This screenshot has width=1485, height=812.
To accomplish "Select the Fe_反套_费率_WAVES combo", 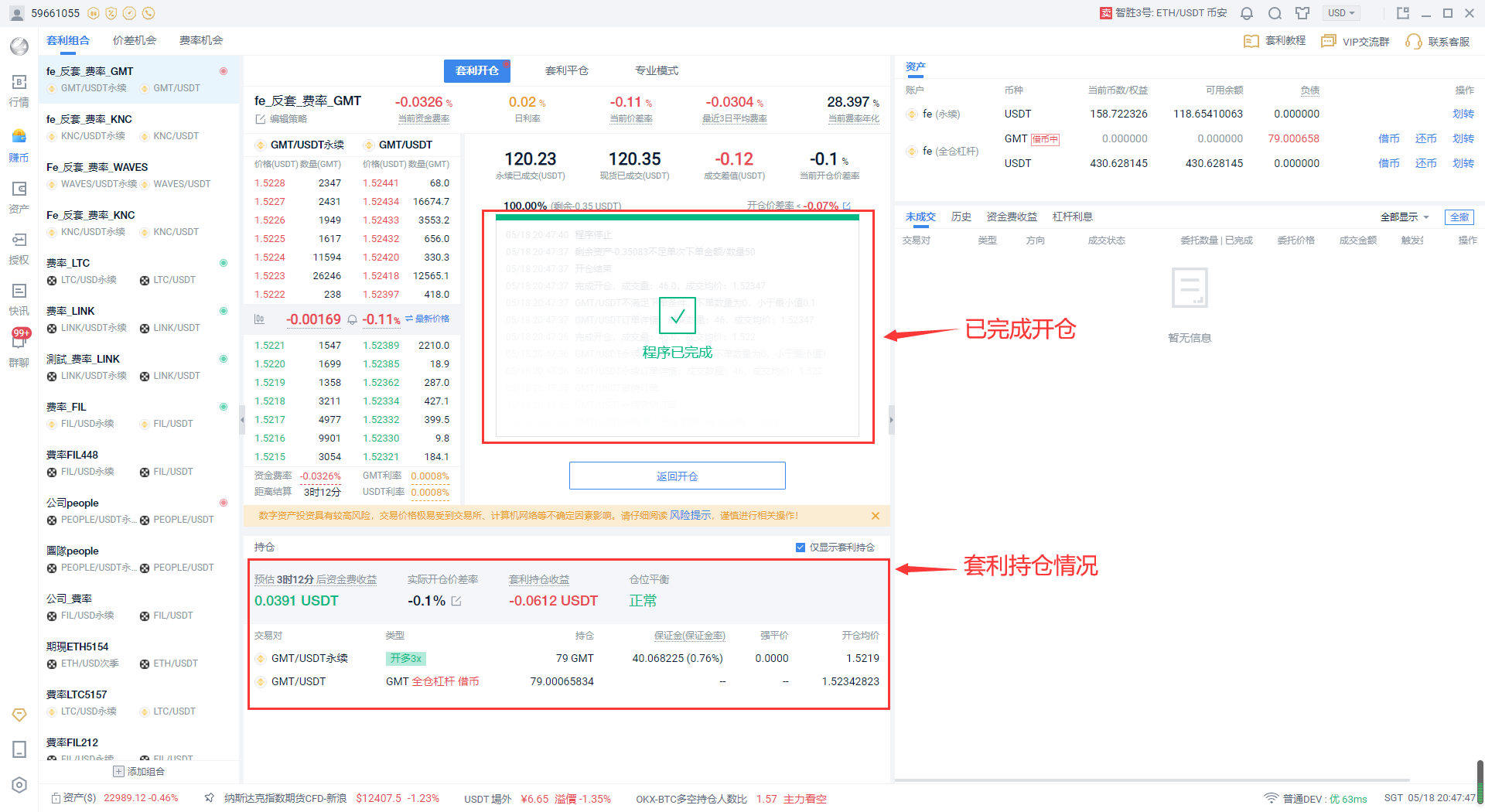I will [139, 175].
